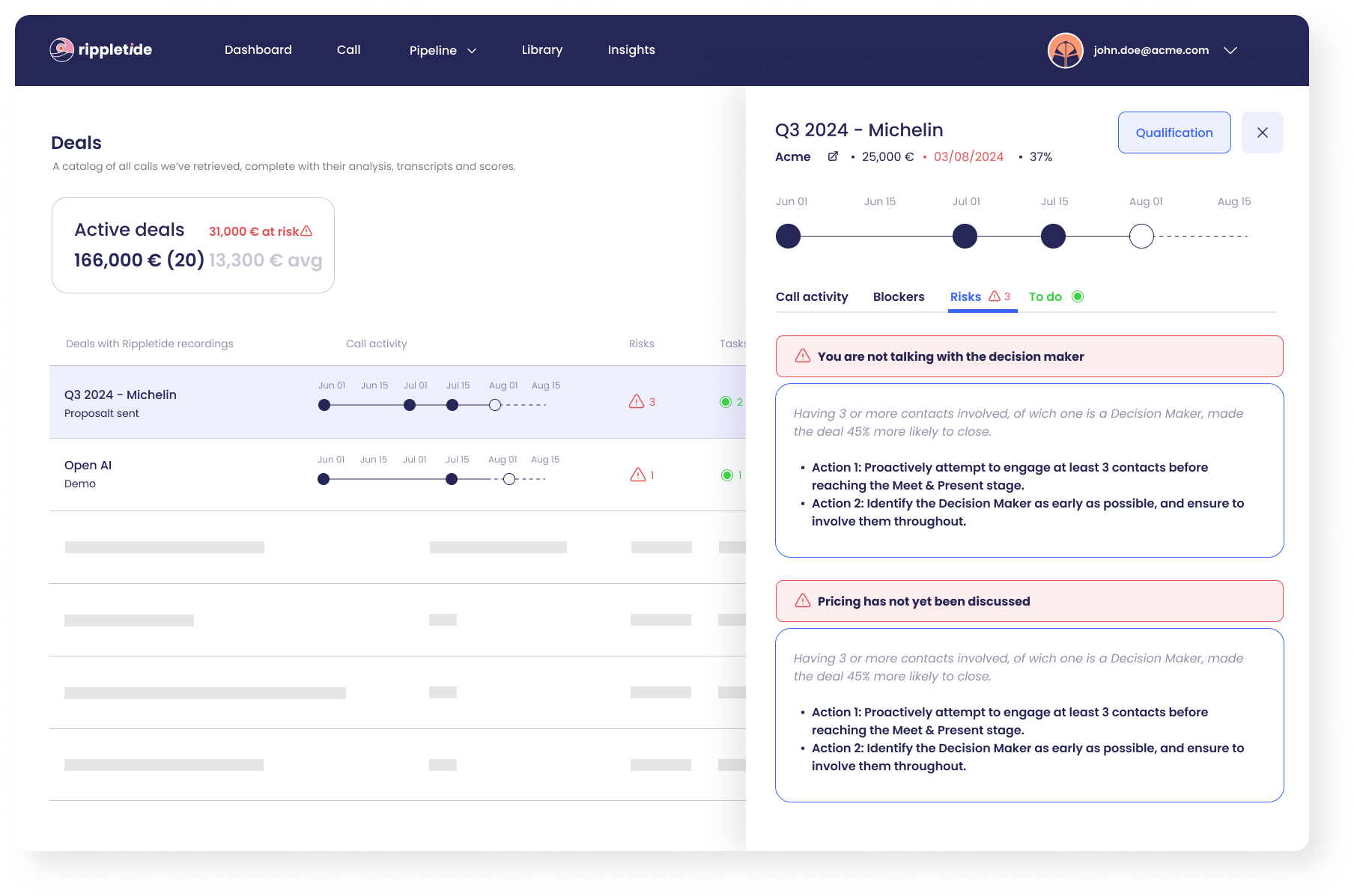
Task: Click the Jun 01 dot in Open AI row timeline
Action: [x=324, y=479]
